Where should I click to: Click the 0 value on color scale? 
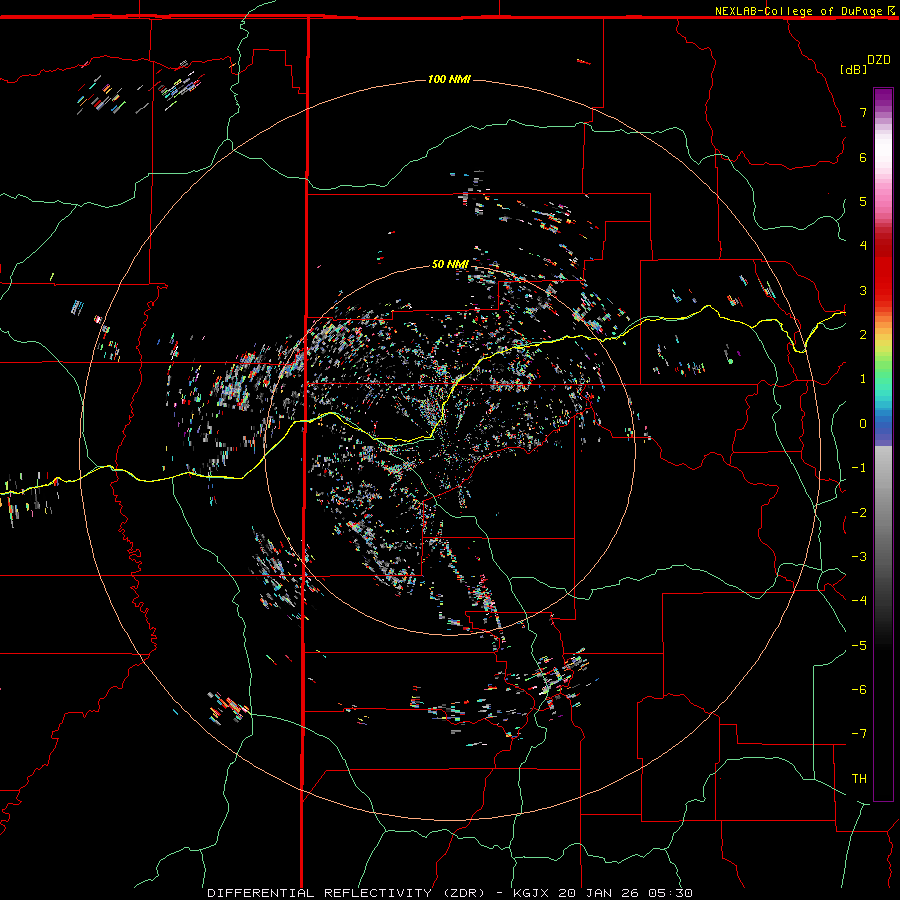click(863, 424)
